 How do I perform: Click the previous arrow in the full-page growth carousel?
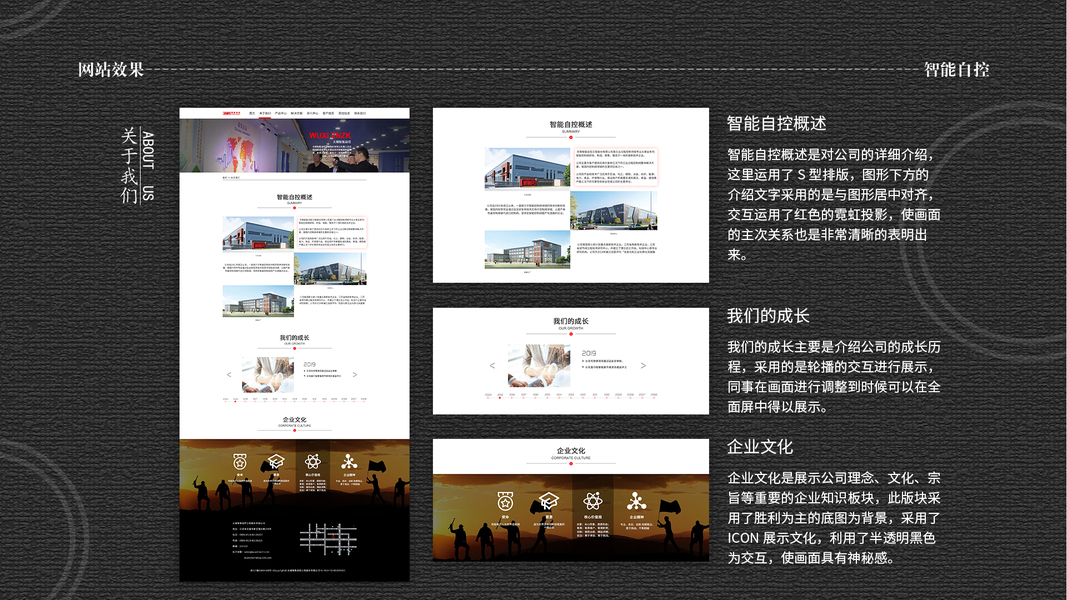click(x=229, y=375)
